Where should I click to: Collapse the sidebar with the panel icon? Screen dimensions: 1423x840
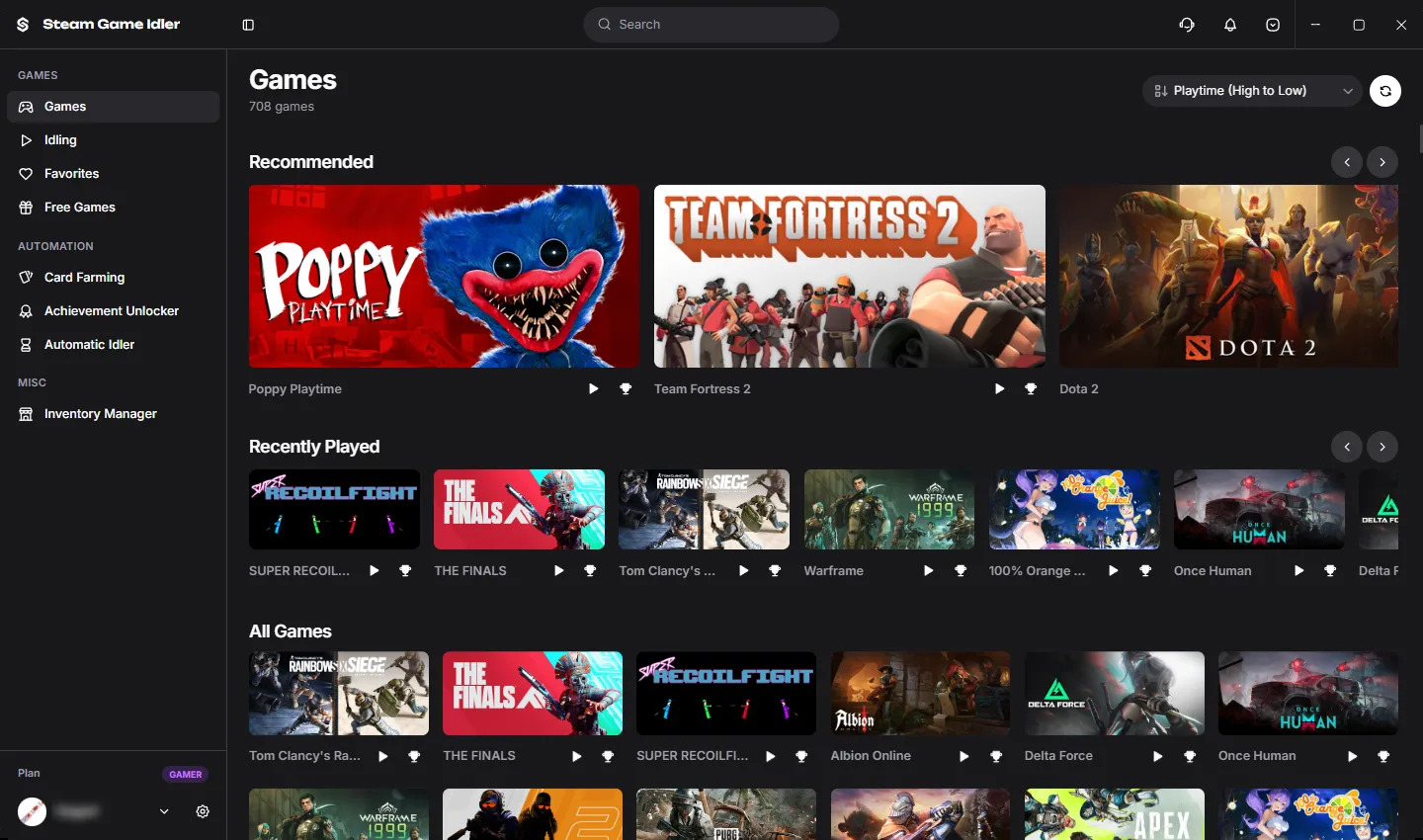pyautogui.click(x=248, y=25)
